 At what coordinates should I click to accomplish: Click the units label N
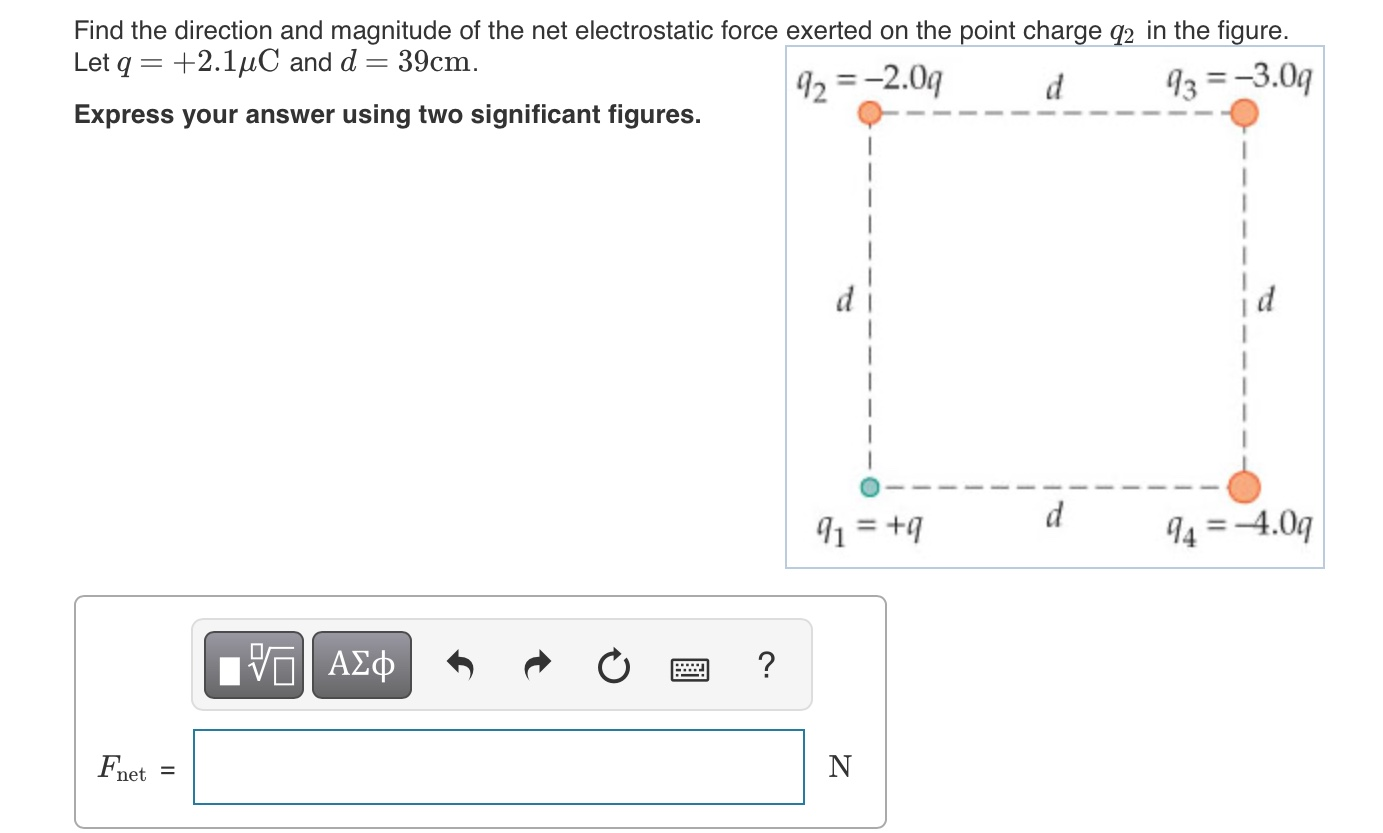pyautogui.click(x=840, y=767)
